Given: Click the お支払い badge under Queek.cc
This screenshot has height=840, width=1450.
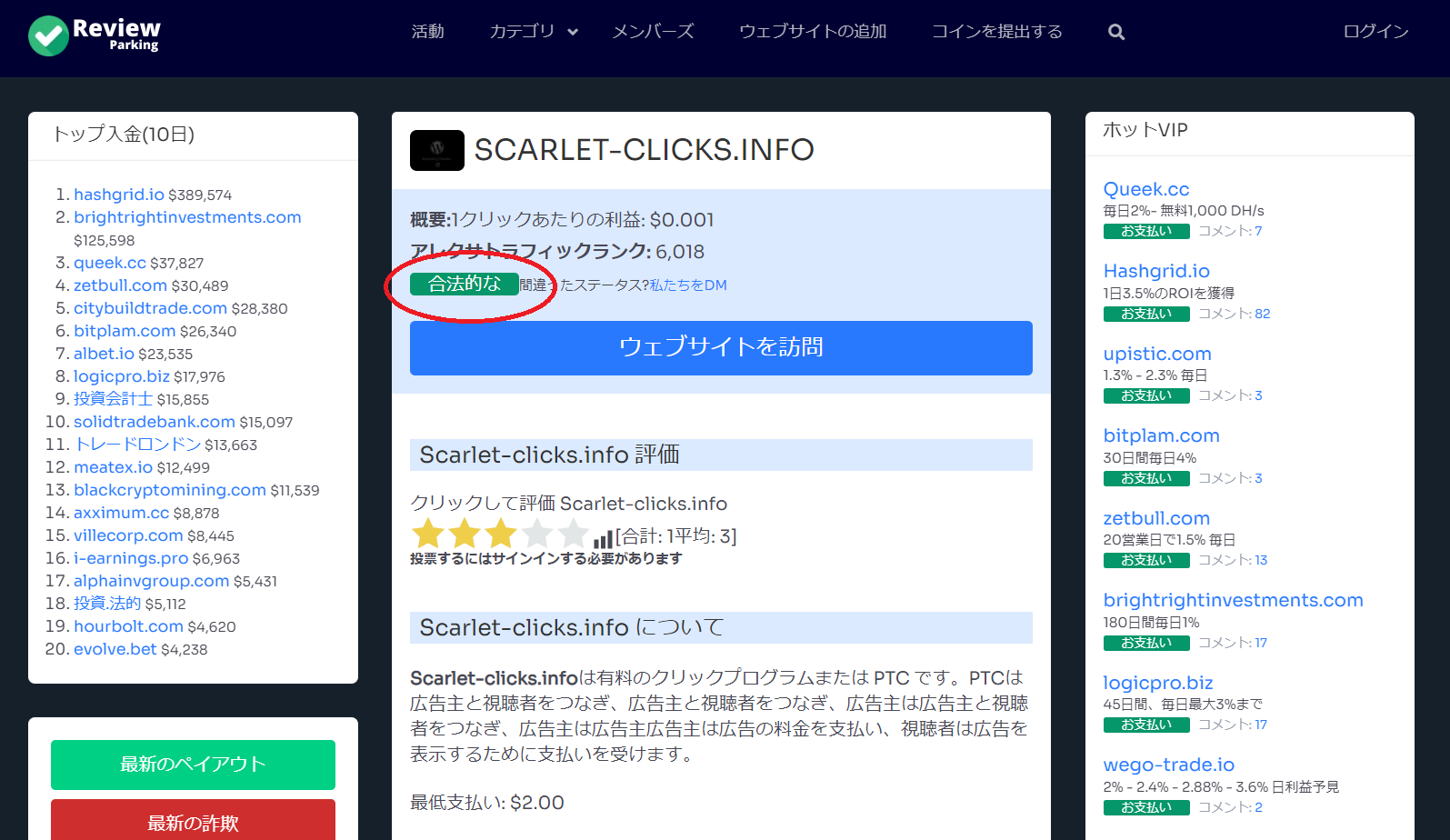Looking at the screenshot, I should (x=1146, y=231).
